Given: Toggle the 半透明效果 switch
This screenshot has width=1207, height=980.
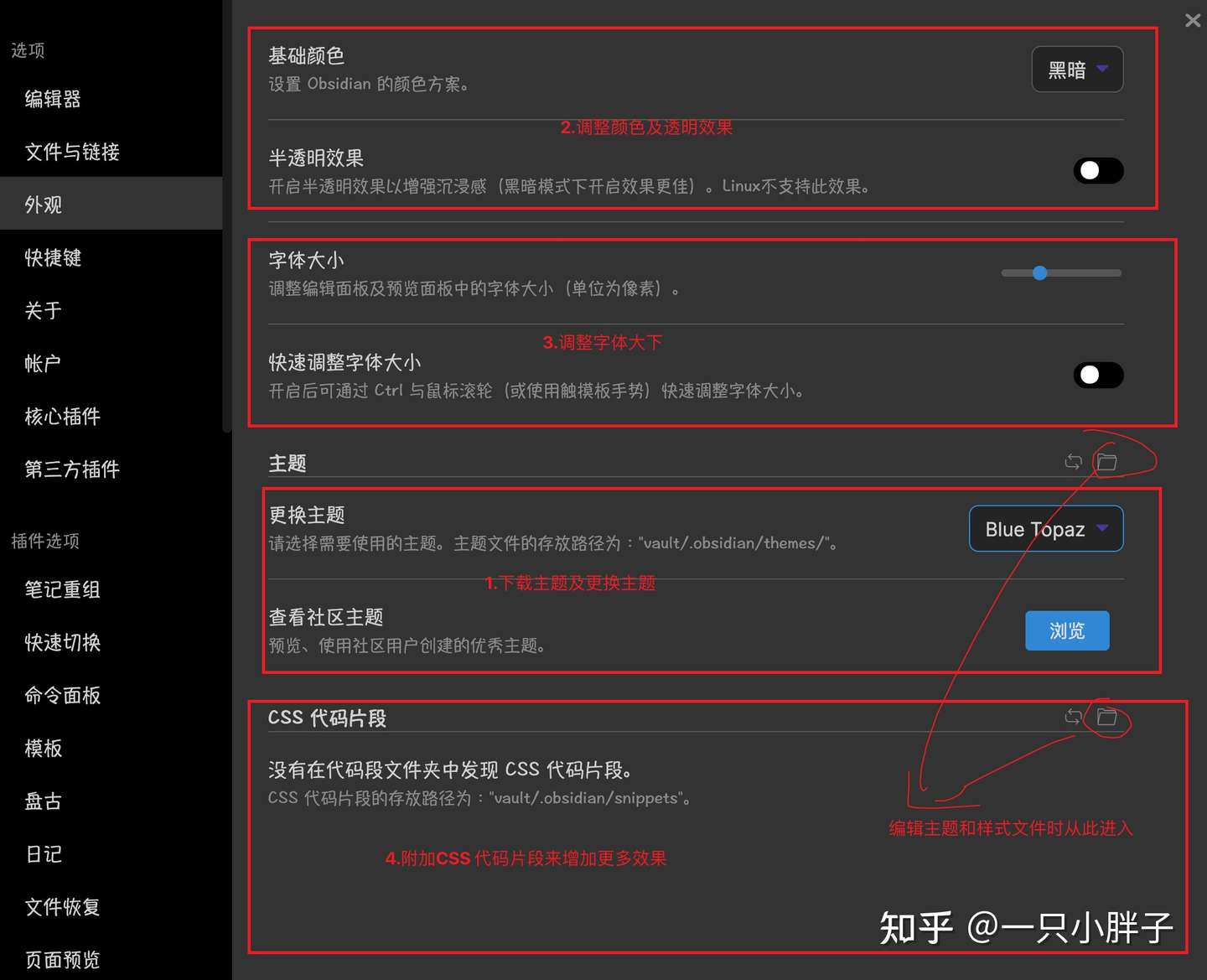Looking at the screenshot, I should click(1098, 171).
